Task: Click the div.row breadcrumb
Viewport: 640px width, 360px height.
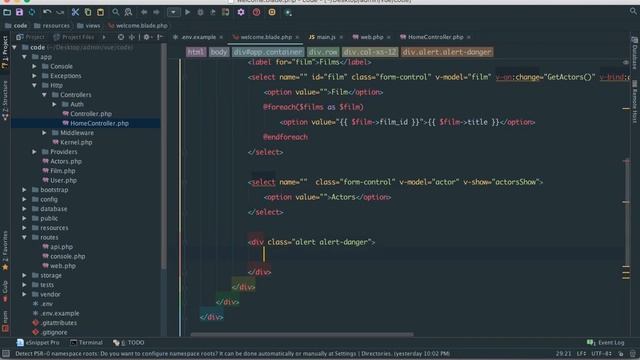Action: (x=323, y=52)
